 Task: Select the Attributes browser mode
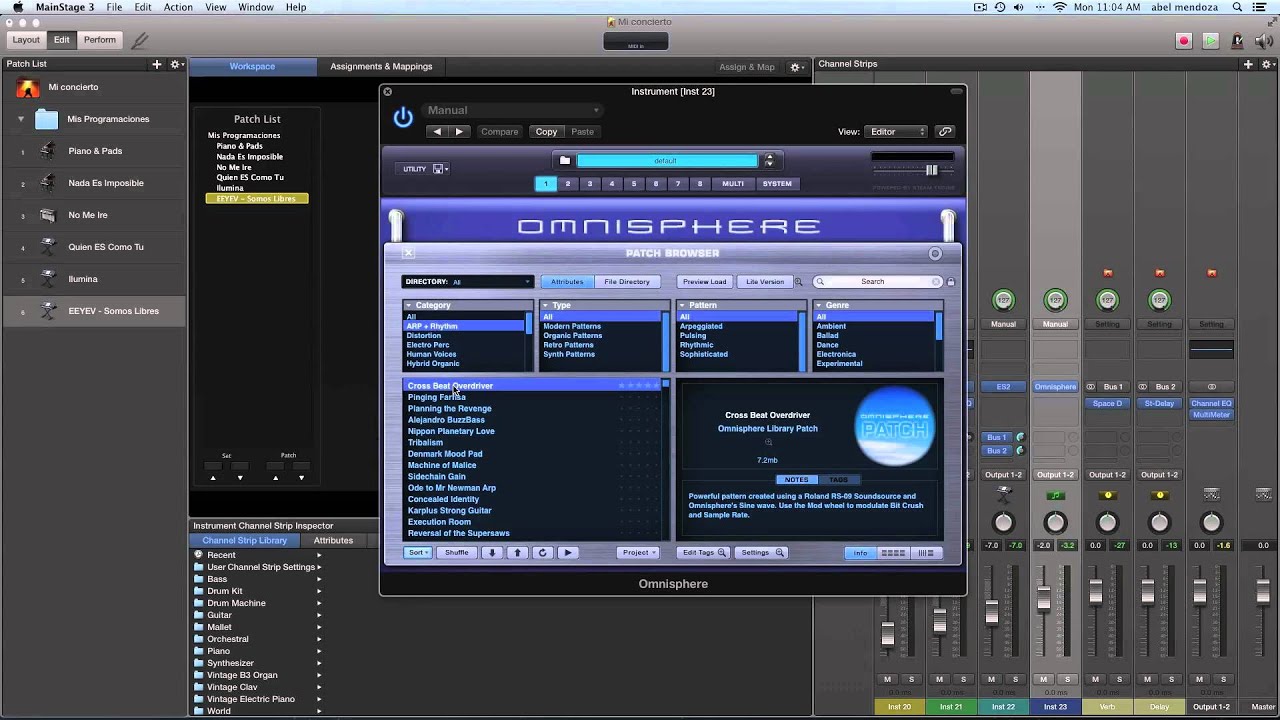coord(567,282)
